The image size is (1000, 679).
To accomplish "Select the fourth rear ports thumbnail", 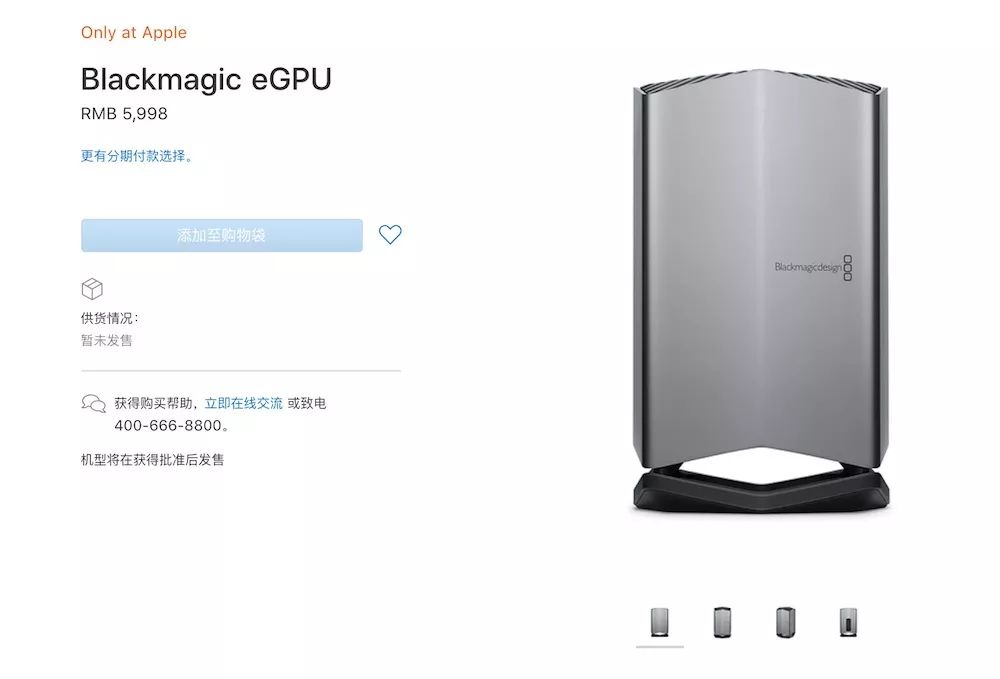I will (848, 622).
